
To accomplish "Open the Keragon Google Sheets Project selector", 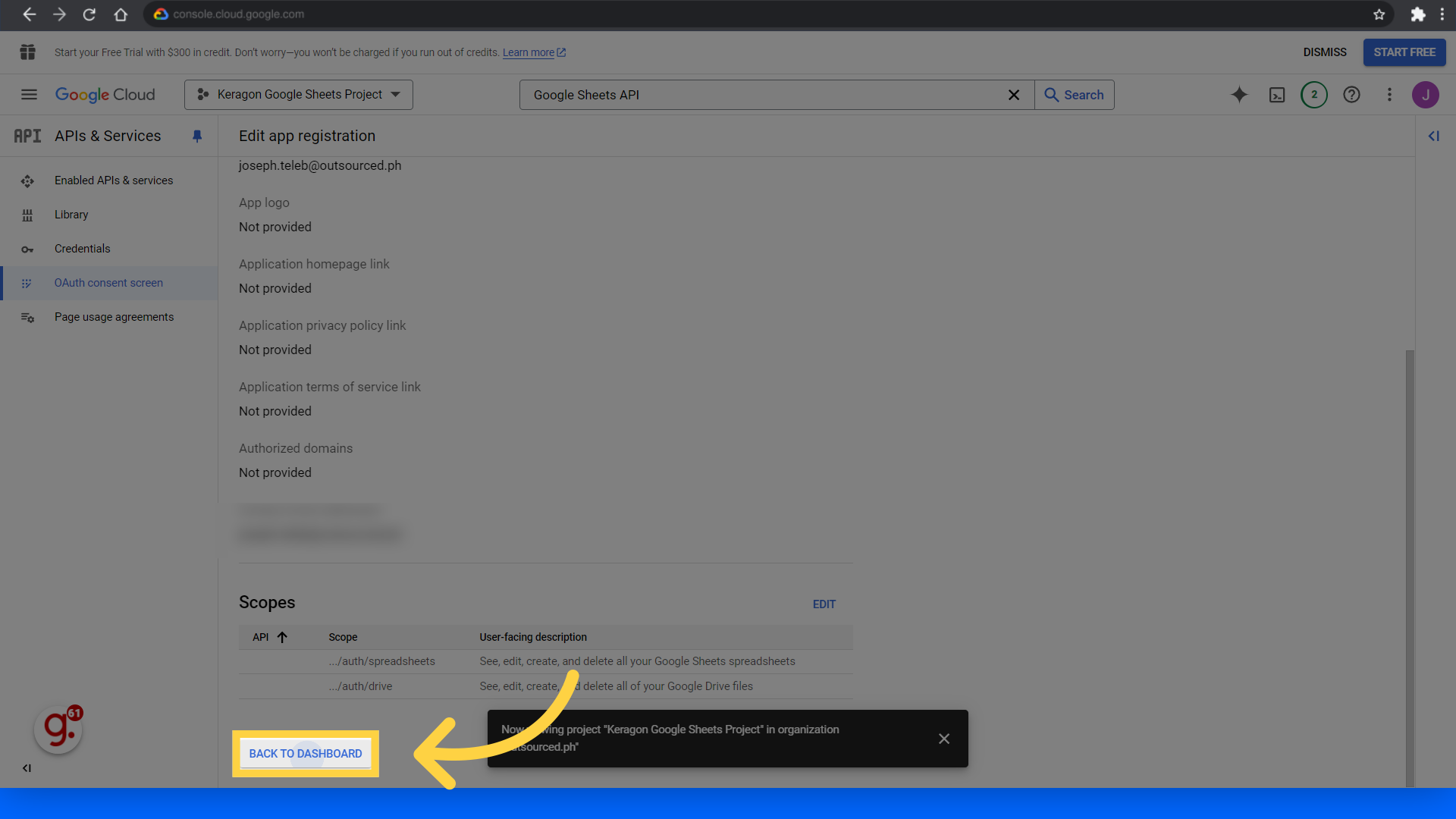I will [x=299, y=95].
